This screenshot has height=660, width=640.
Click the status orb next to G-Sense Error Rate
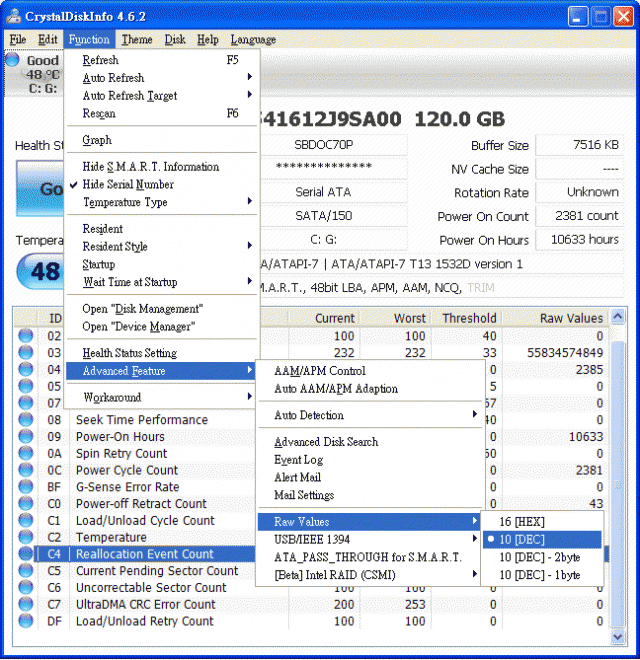pyautogui.click(x=26, y=487)
